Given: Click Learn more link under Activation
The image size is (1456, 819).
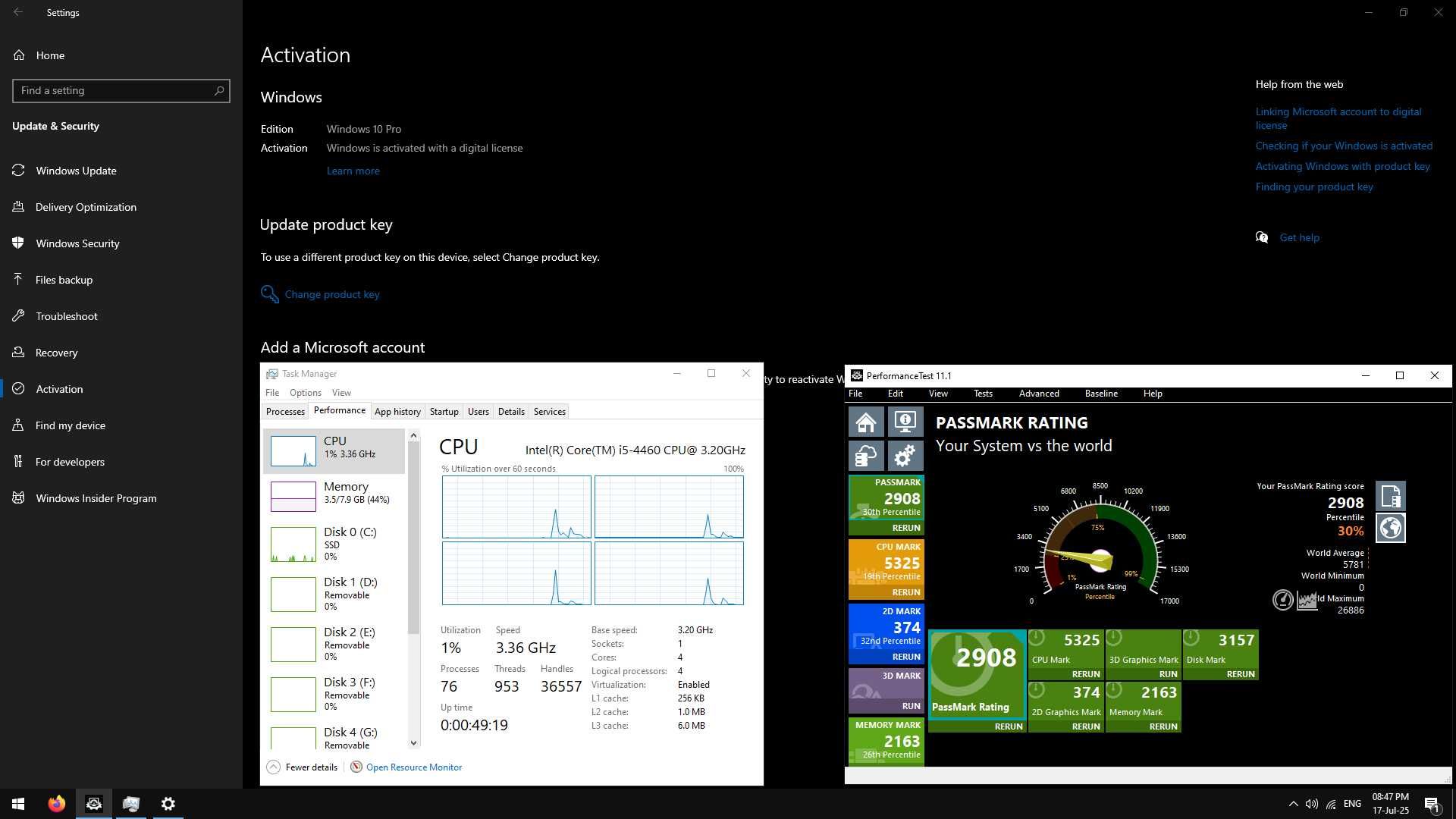Looking at the screenshot, I should [x=353, y=171].
